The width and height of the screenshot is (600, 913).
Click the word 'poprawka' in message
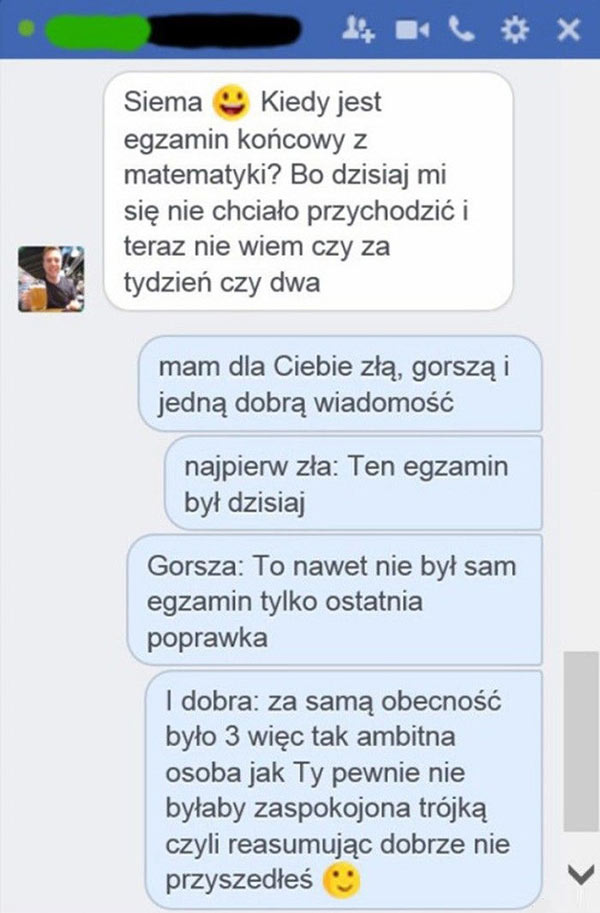(207, 639)
